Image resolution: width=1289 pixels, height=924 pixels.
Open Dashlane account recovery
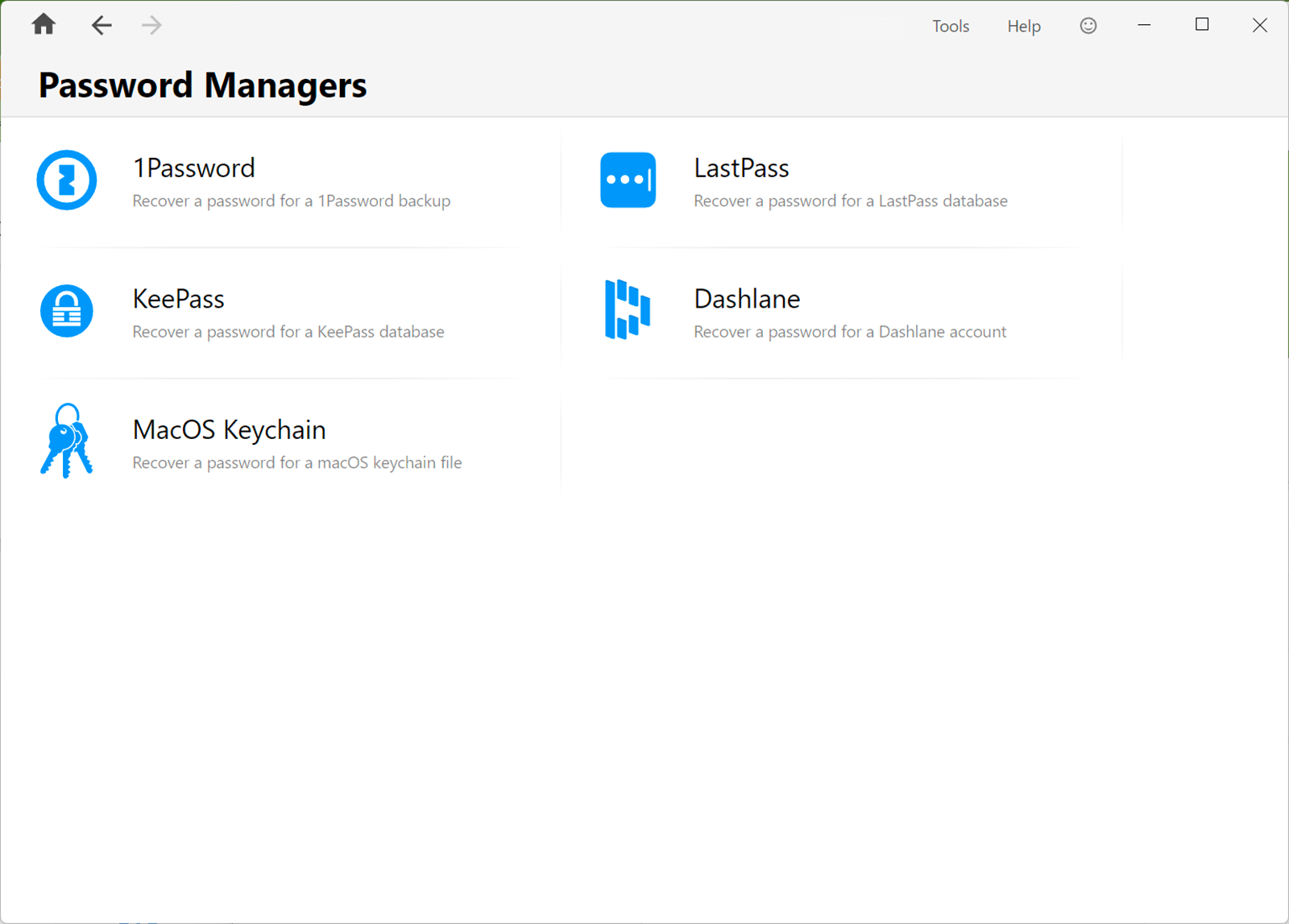[x=747, y=299]
